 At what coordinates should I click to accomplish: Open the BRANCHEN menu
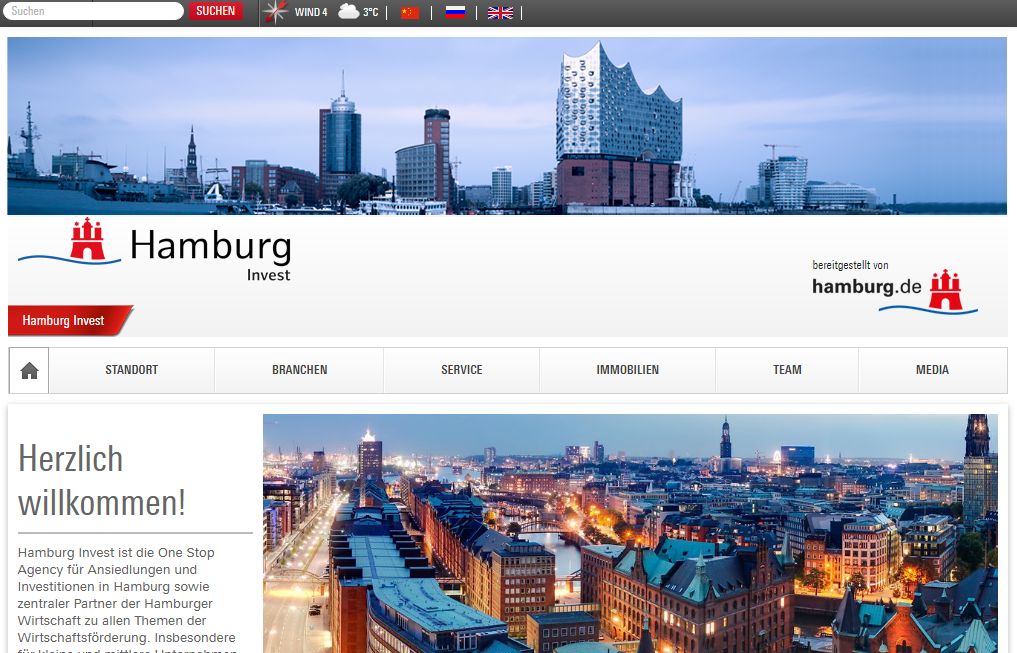coord(300,370)
